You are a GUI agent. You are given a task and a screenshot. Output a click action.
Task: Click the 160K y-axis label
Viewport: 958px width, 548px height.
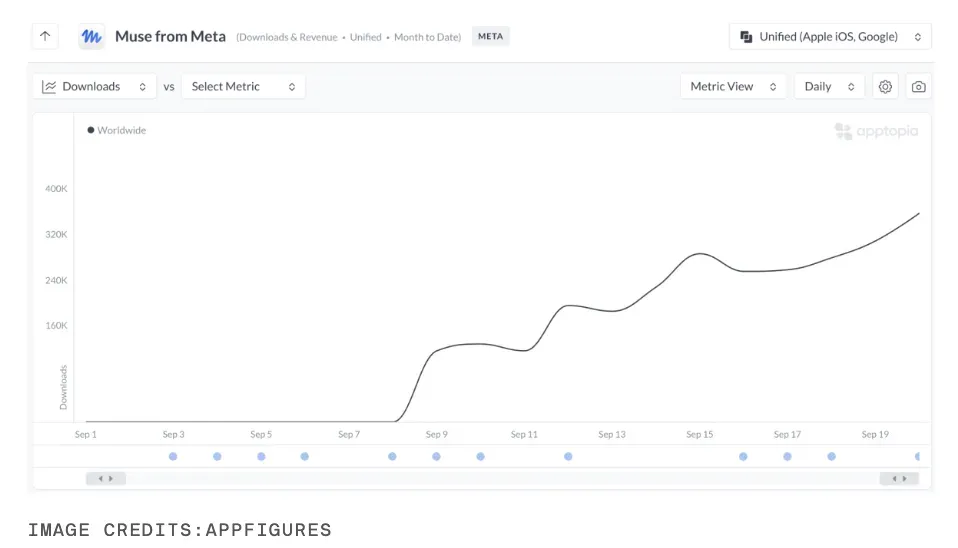click(56, 326)
